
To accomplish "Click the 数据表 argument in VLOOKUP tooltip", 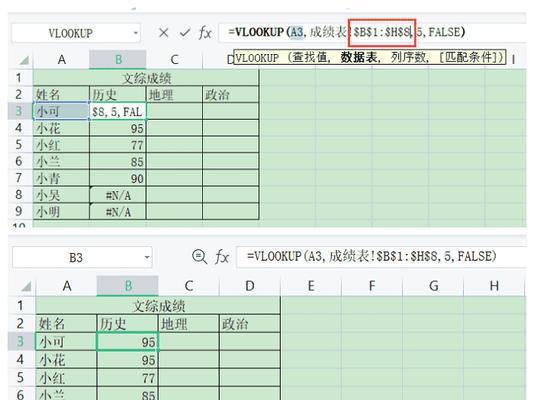I will [359, 58].
